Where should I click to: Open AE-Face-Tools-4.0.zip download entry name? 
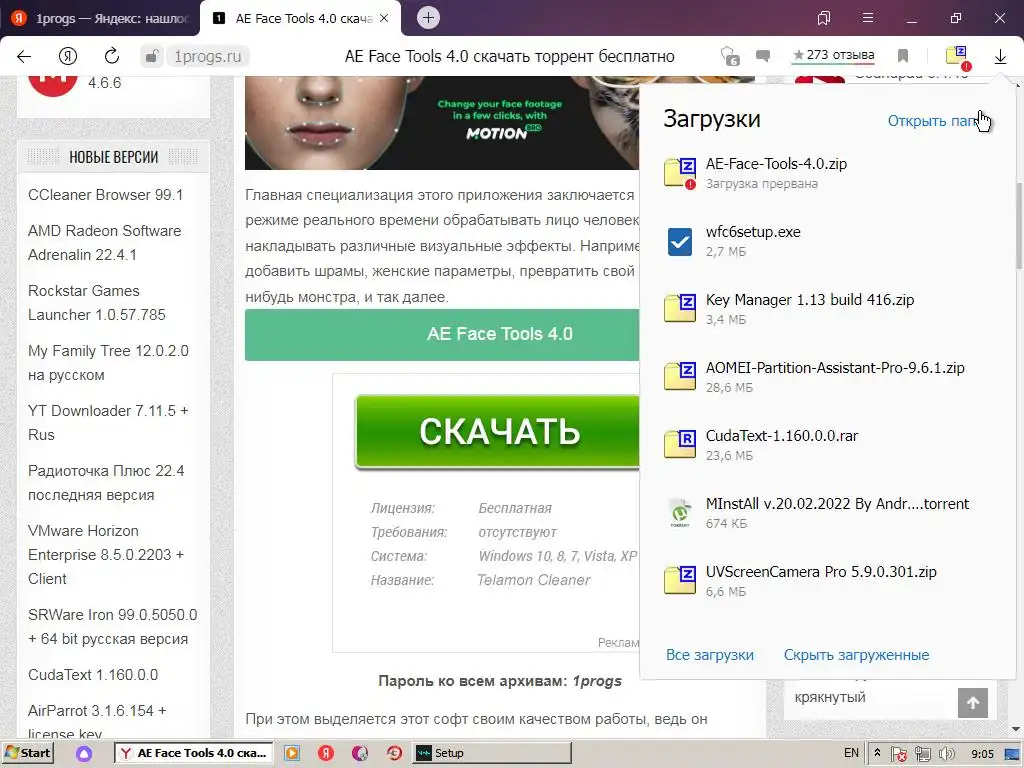pyautogui.click(x=776, y=164)
